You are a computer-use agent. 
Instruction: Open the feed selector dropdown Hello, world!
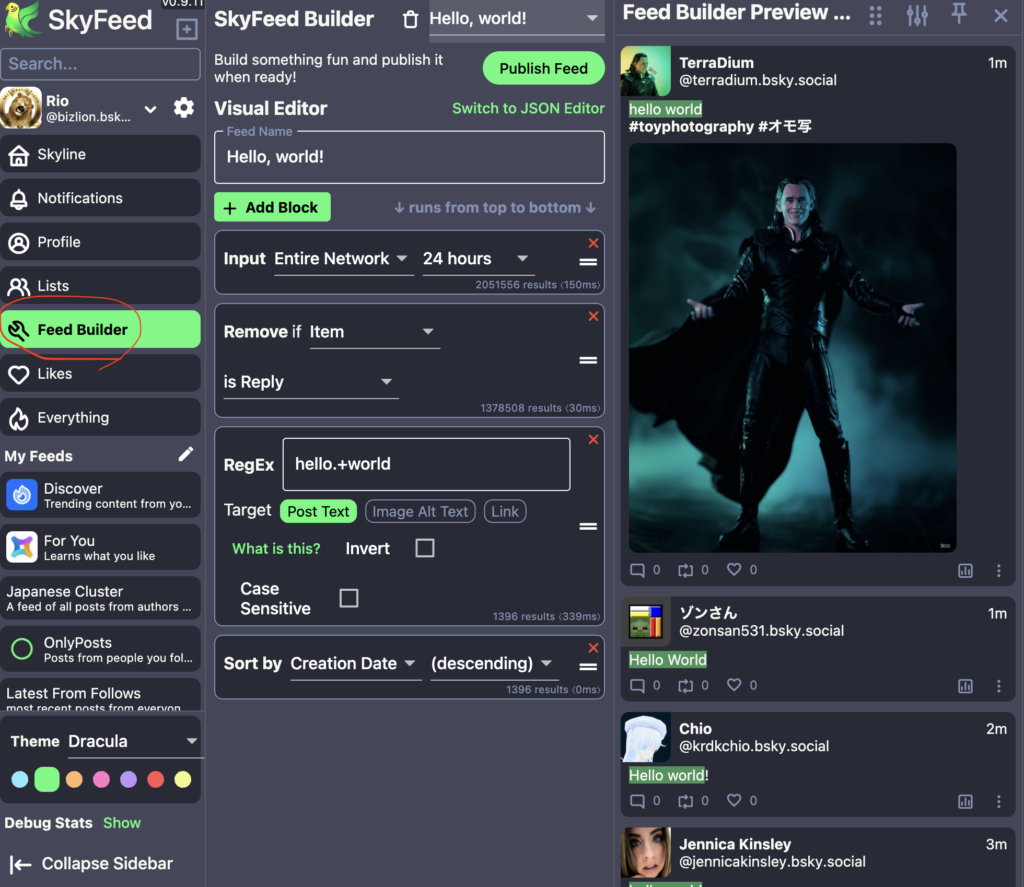(515, 18)
